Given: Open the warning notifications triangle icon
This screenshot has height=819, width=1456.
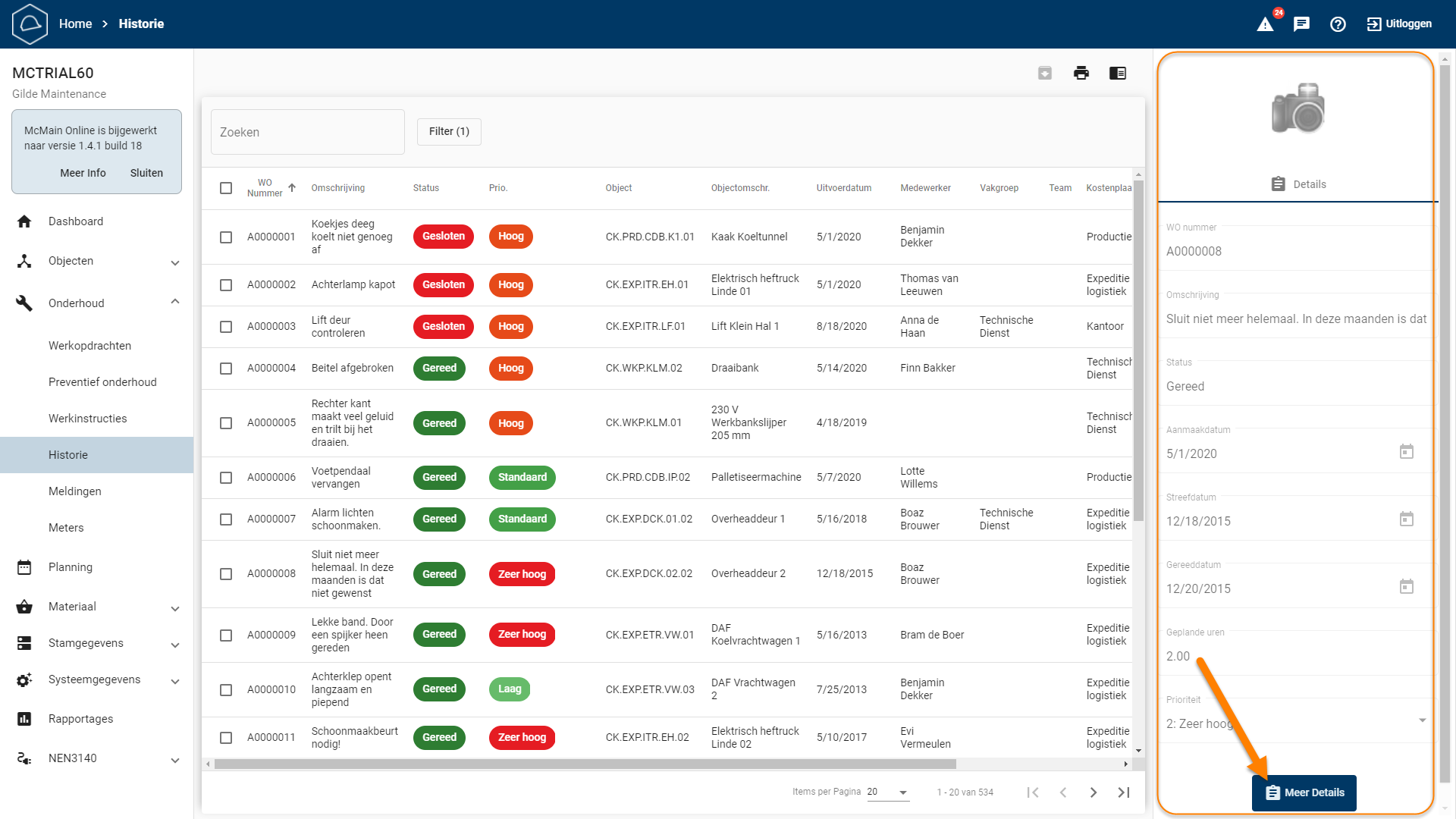Looking at the screenshot, I should [x=1265, y=24].
